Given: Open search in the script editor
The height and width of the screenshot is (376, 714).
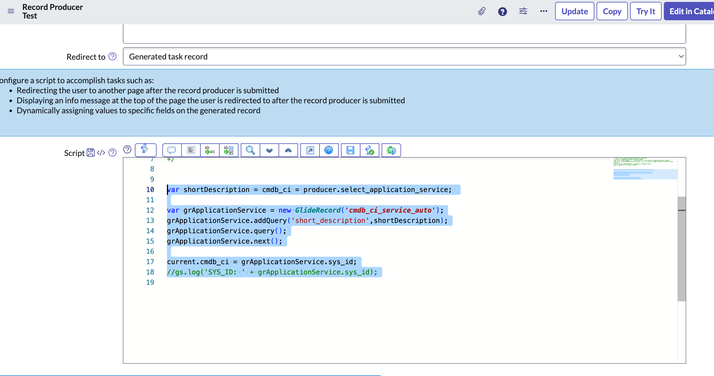Looking at the screenshot, I should click(x=250, y=150).
